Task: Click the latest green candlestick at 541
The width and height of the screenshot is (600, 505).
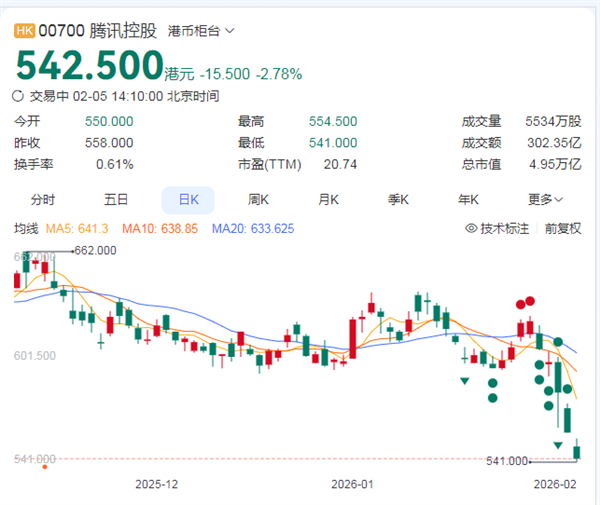Action: (577, 452)
